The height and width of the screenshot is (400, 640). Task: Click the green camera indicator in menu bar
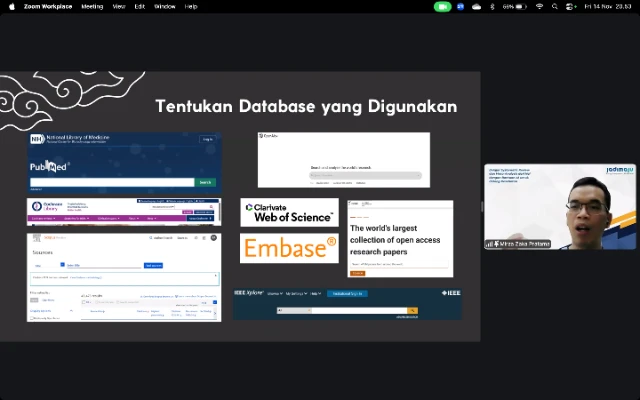click(442, 7)
